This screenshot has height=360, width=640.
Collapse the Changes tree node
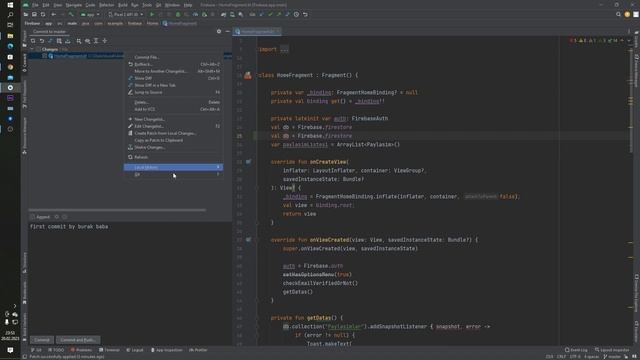(x=32, y=49)
